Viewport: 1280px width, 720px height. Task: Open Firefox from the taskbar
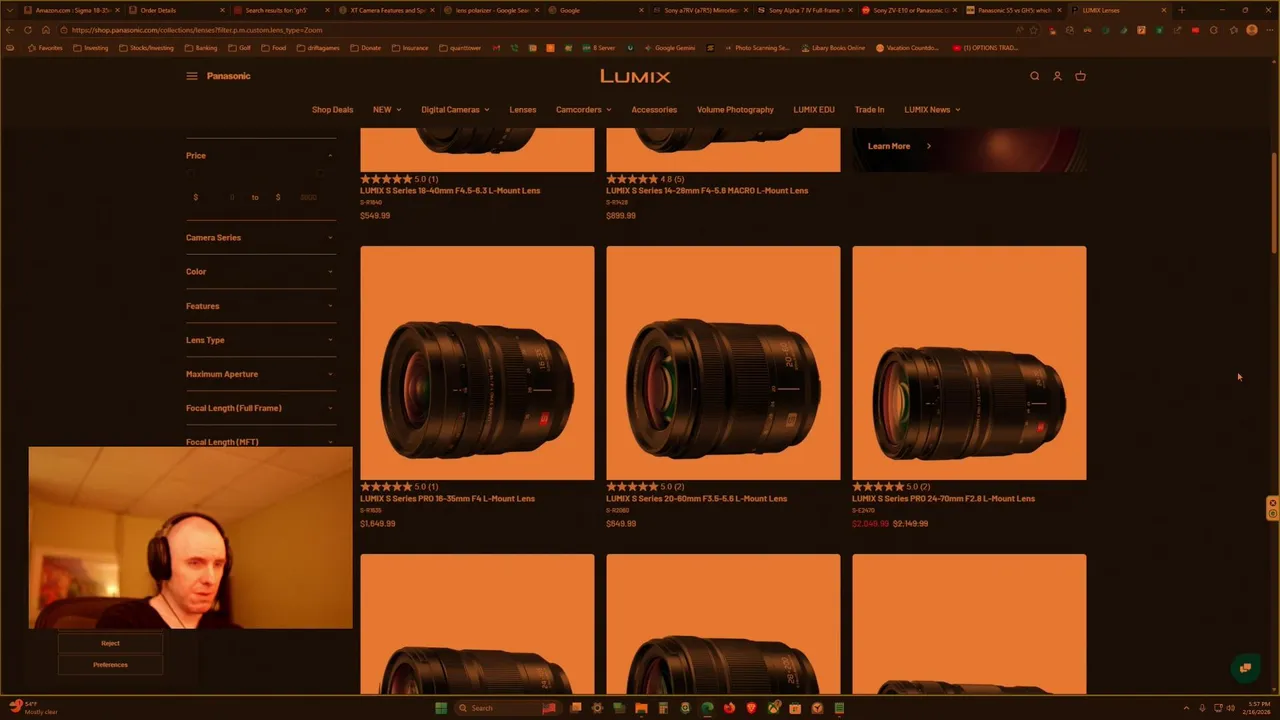point(729,708)
